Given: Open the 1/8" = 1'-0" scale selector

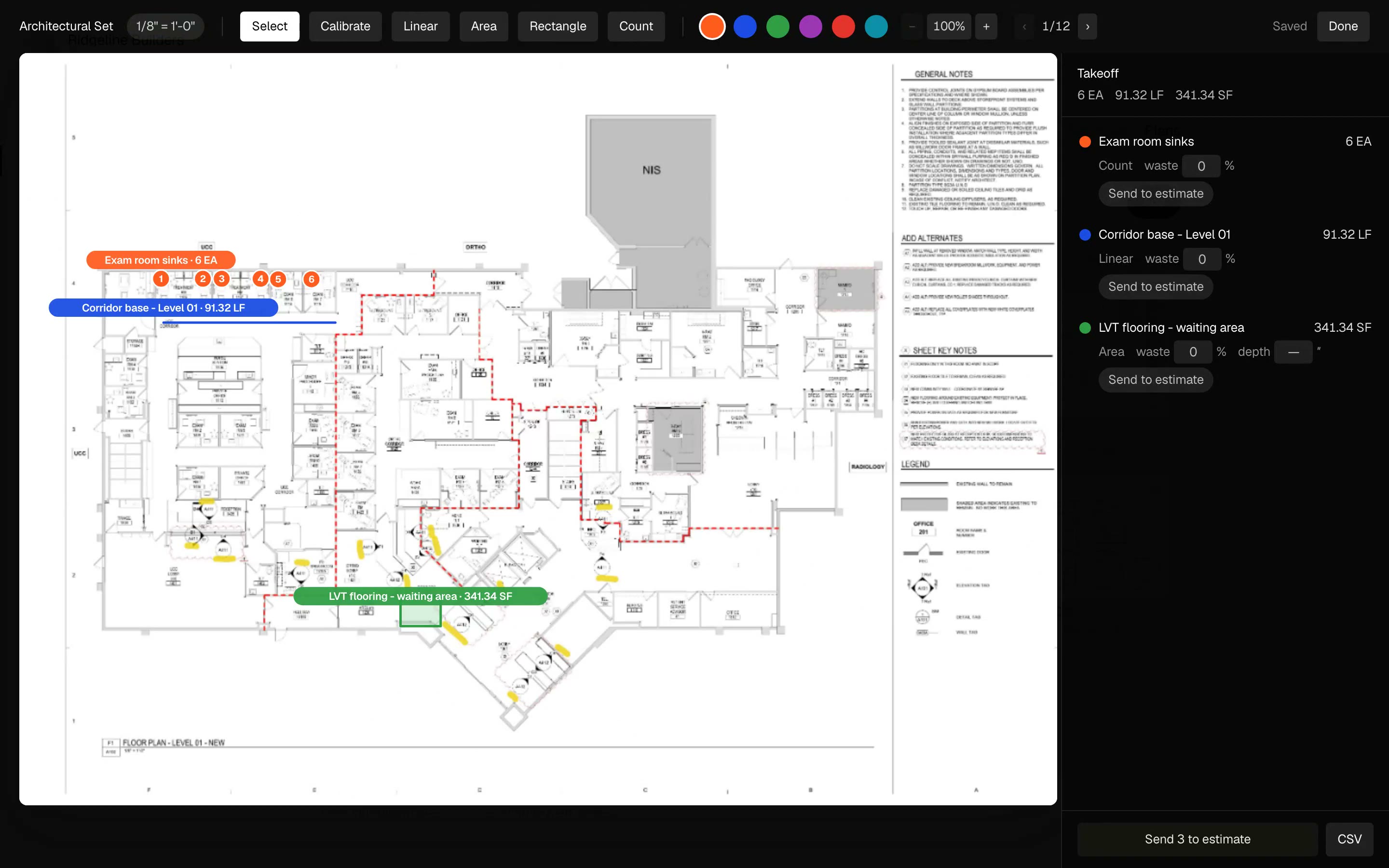Looking at the screenshot, I should point(165,27).
